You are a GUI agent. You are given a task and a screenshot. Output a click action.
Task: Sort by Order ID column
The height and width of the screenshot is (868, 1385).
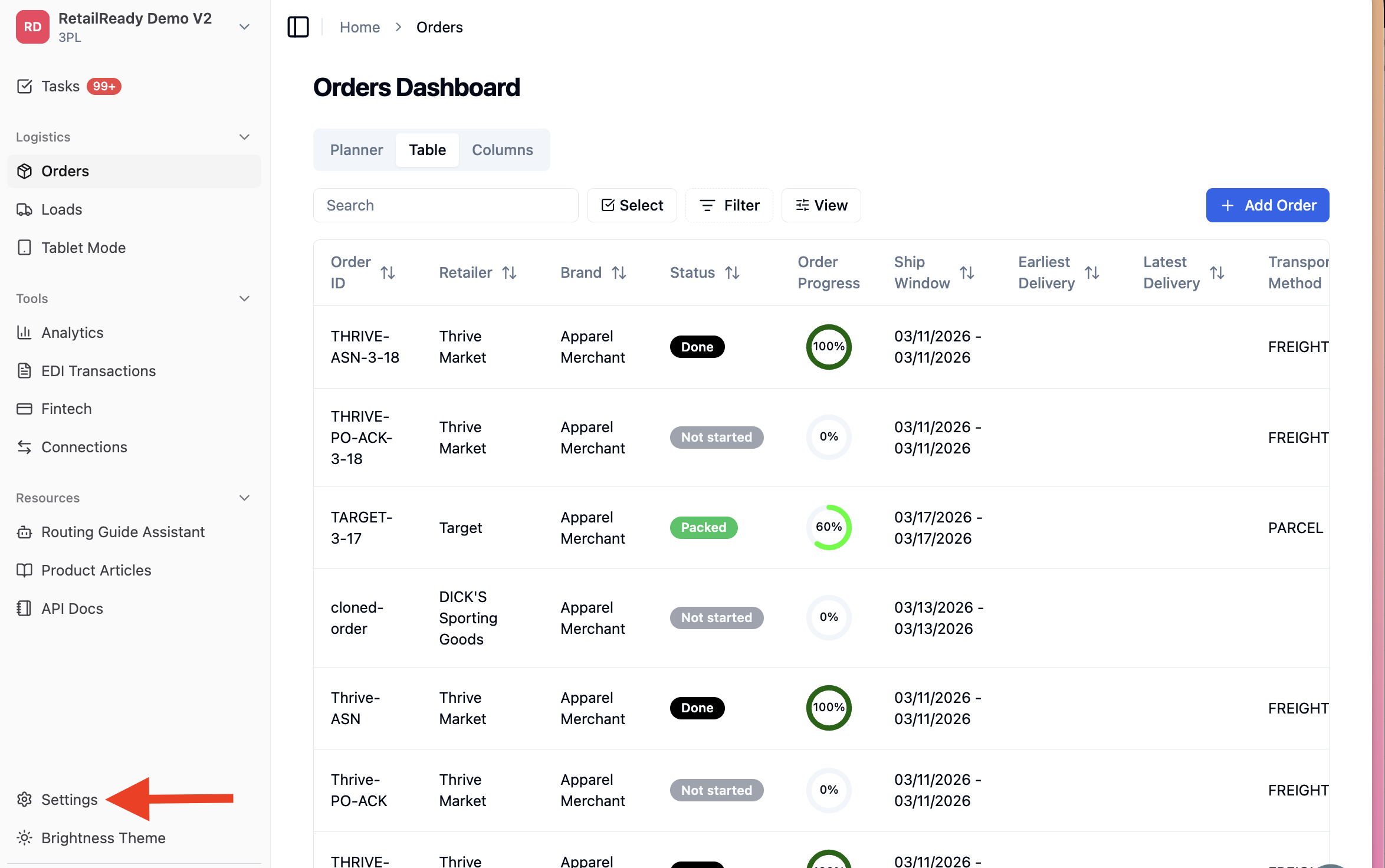tap(388, 272)
